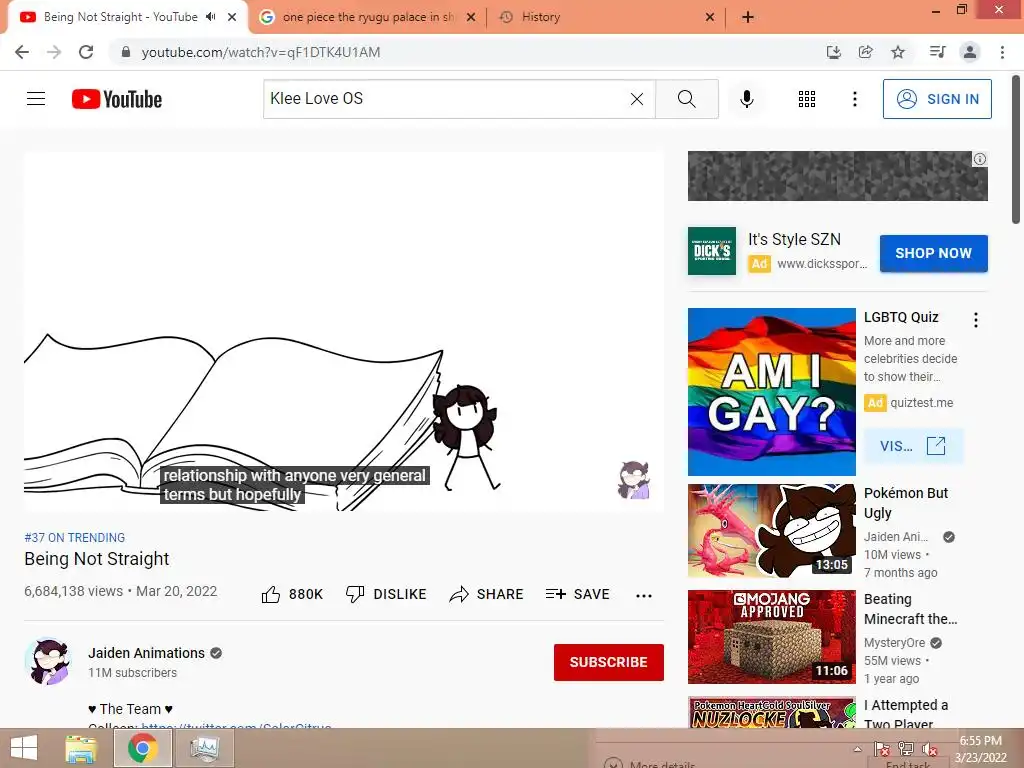
Task: Switch to the one piece Google search tab
Action: pyautogui.click(x=368, y=17)
